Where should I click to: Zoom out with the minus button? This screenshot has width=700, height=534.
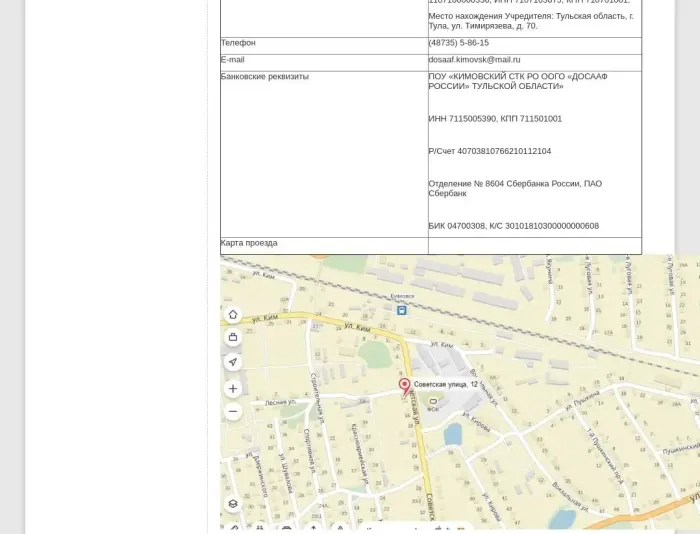coord(233,411)
